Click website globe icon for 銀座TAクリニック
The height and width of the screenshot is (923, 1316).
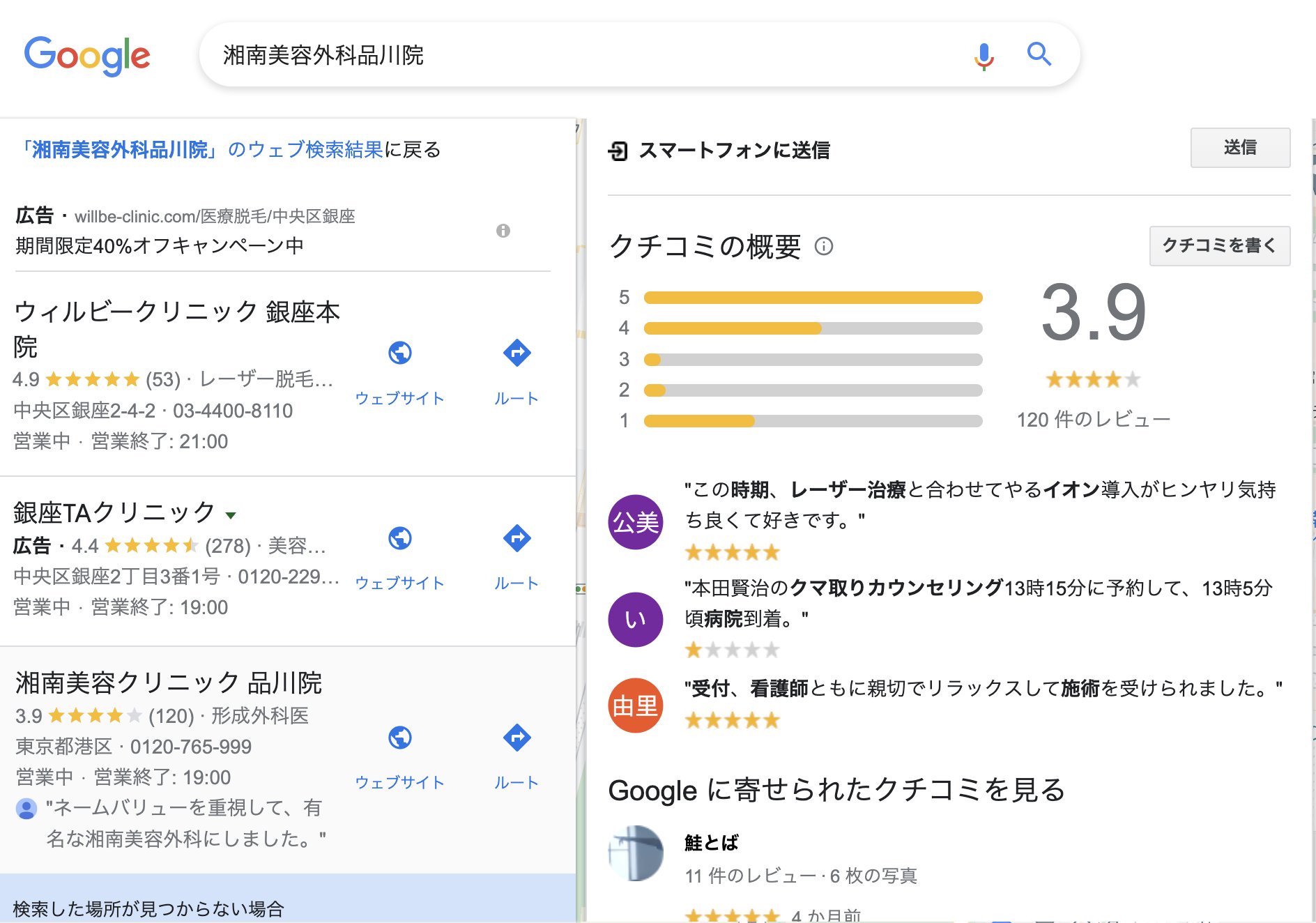[400, 538]
